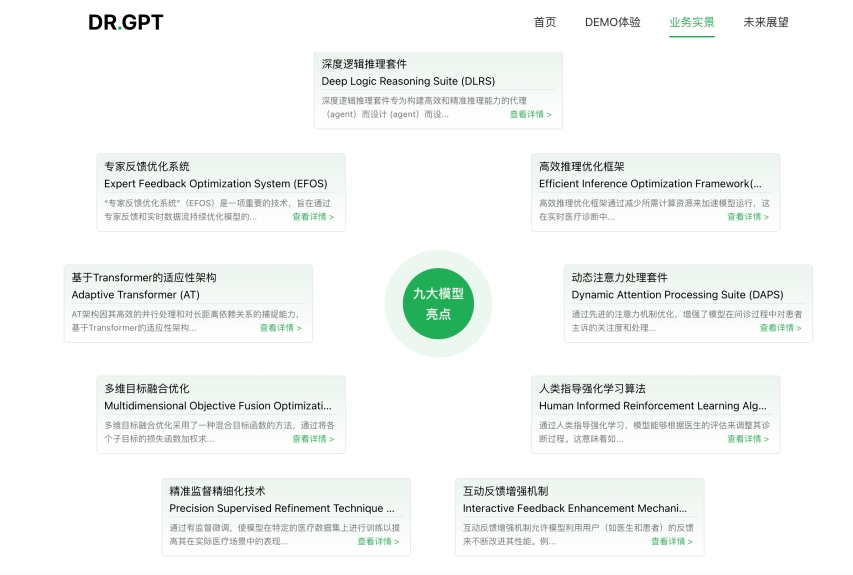The width and height of the screenshot is (853, 575).
Task: Click the 多维目标融合优化 heading
Action: pos(146,388)
